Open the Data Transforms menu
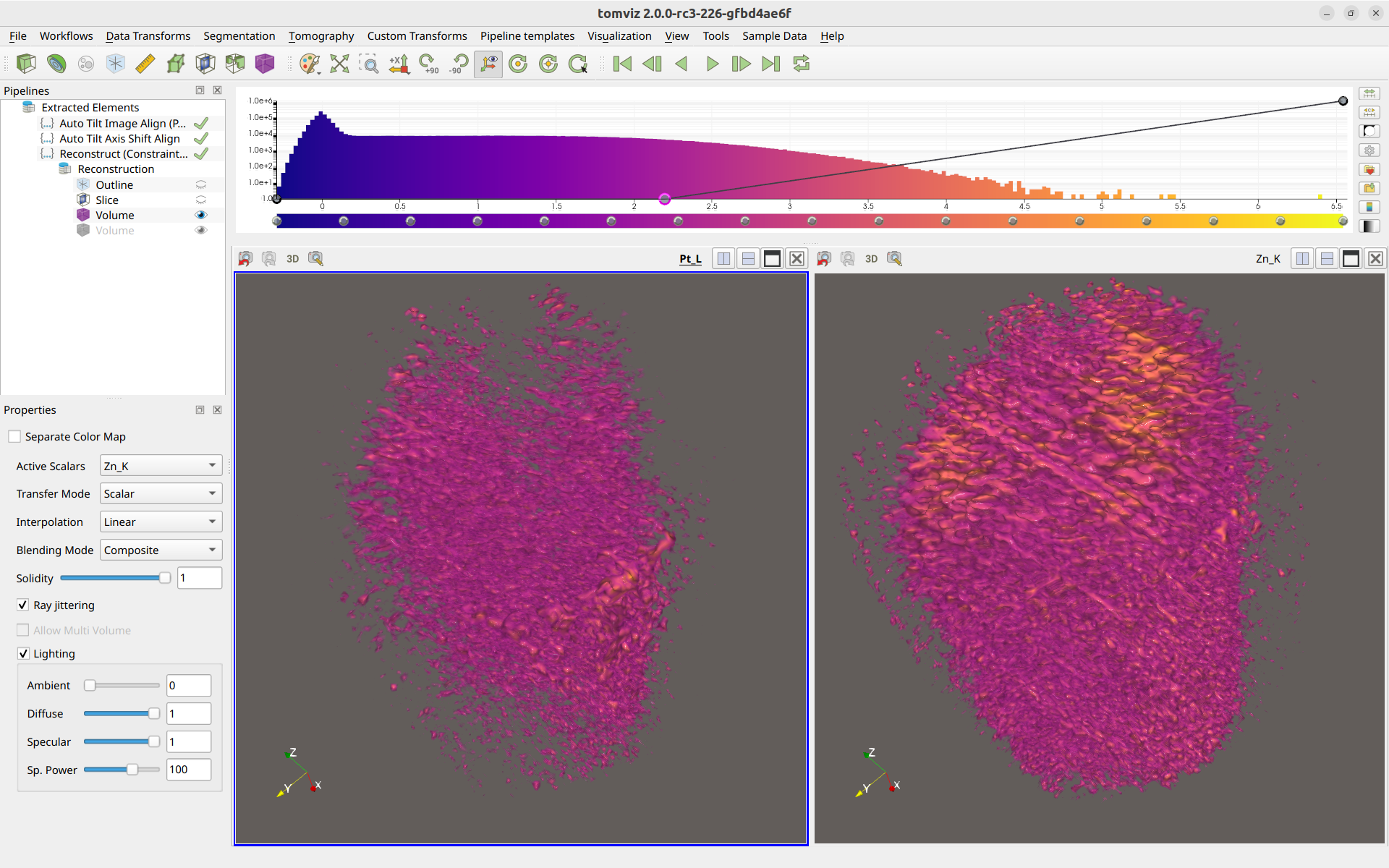This screenshot has width=1389, height=868. pos(148,35)
